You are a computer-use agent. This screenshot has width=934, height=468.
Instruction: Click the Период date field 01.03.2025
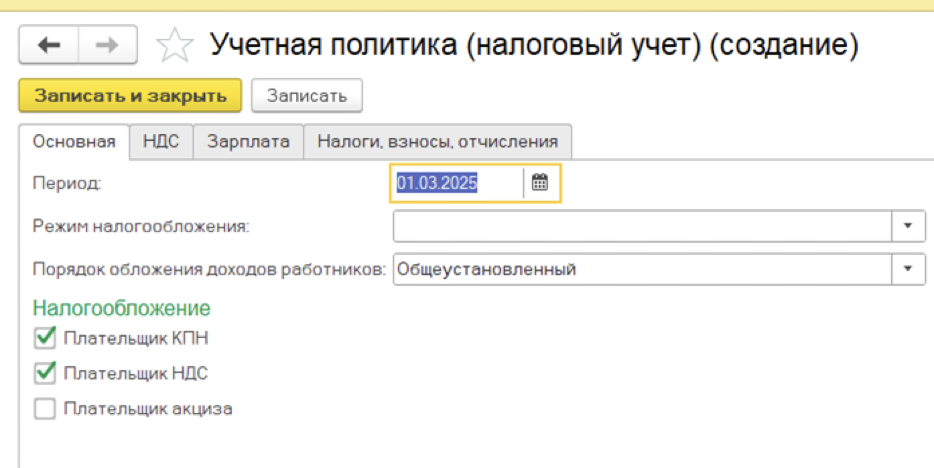click(458, 183)
